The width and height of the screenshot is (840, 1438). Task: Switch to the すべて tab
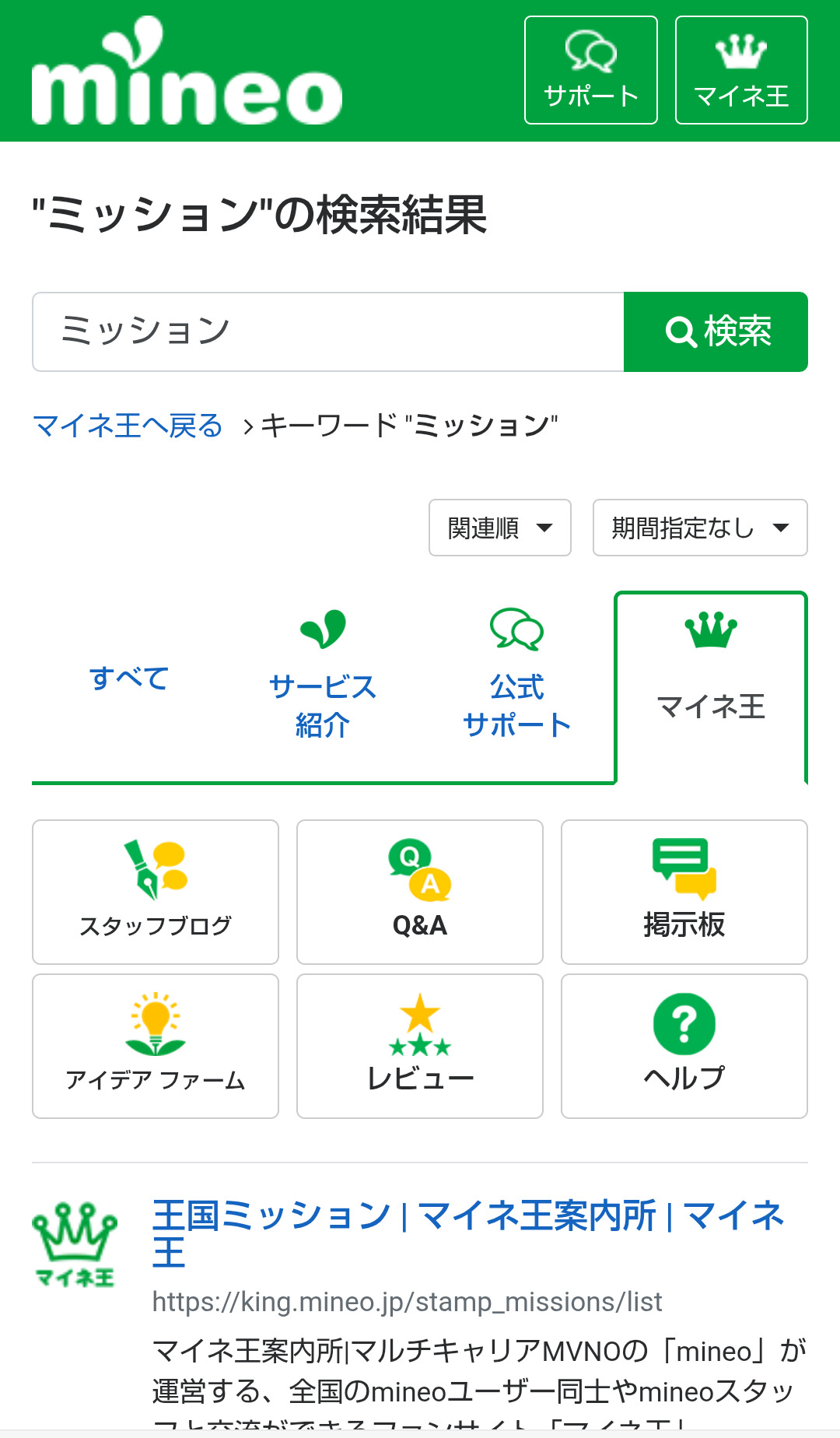[x=129, y=679]
